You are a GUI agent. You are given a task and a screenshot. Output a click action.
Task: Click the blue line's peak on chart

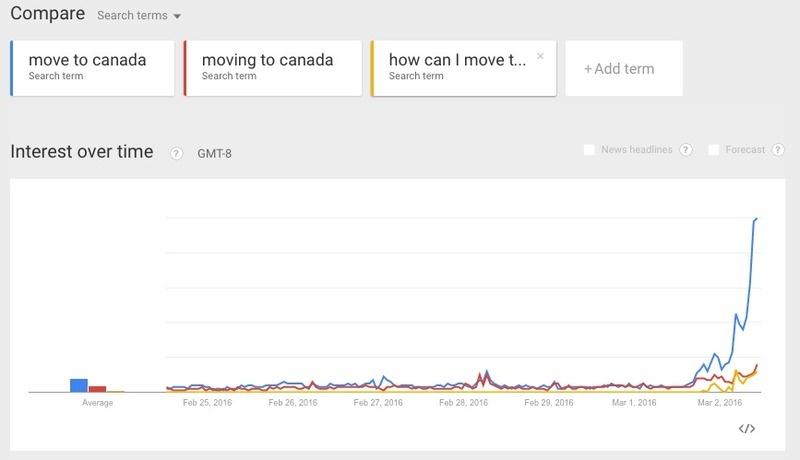pyautogui.click(x=757, y=218)
